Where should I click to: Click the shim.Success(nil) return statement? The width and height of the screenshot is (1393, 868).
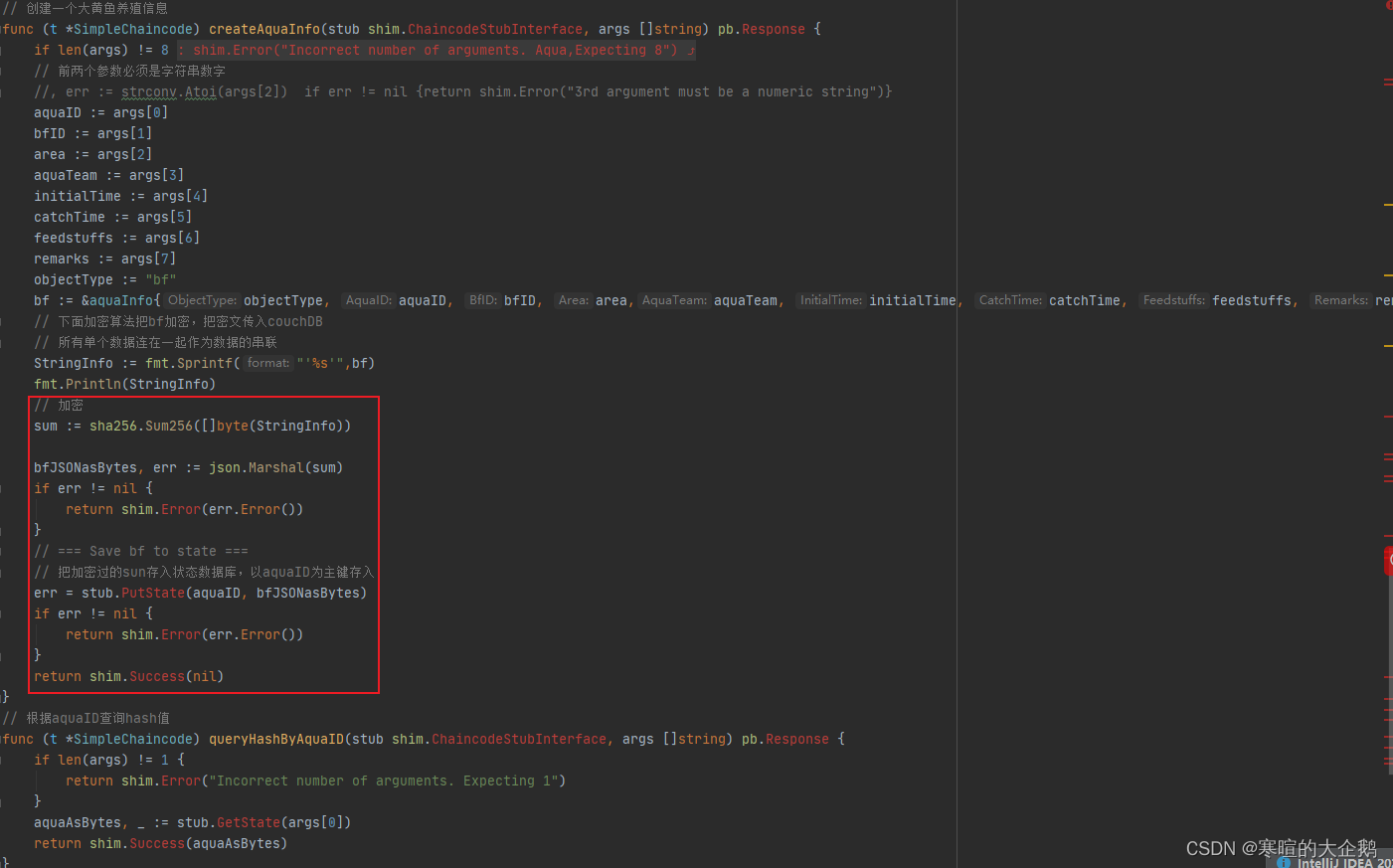coord(128,676)
